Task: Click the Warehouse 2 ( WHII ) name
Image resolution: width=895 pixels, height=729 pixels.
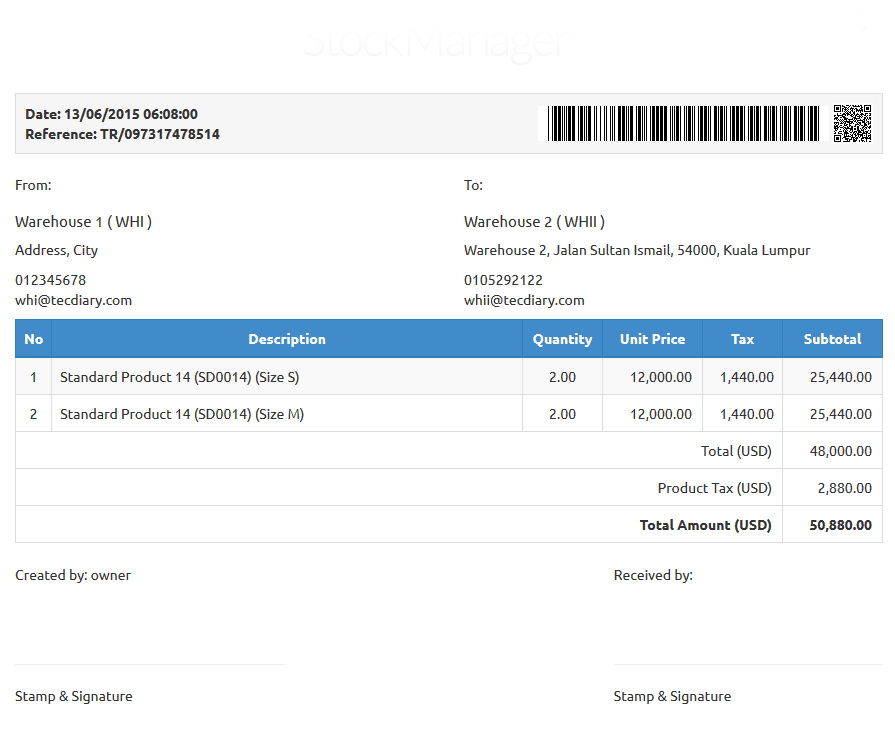Action: click(x=534, y=222)
